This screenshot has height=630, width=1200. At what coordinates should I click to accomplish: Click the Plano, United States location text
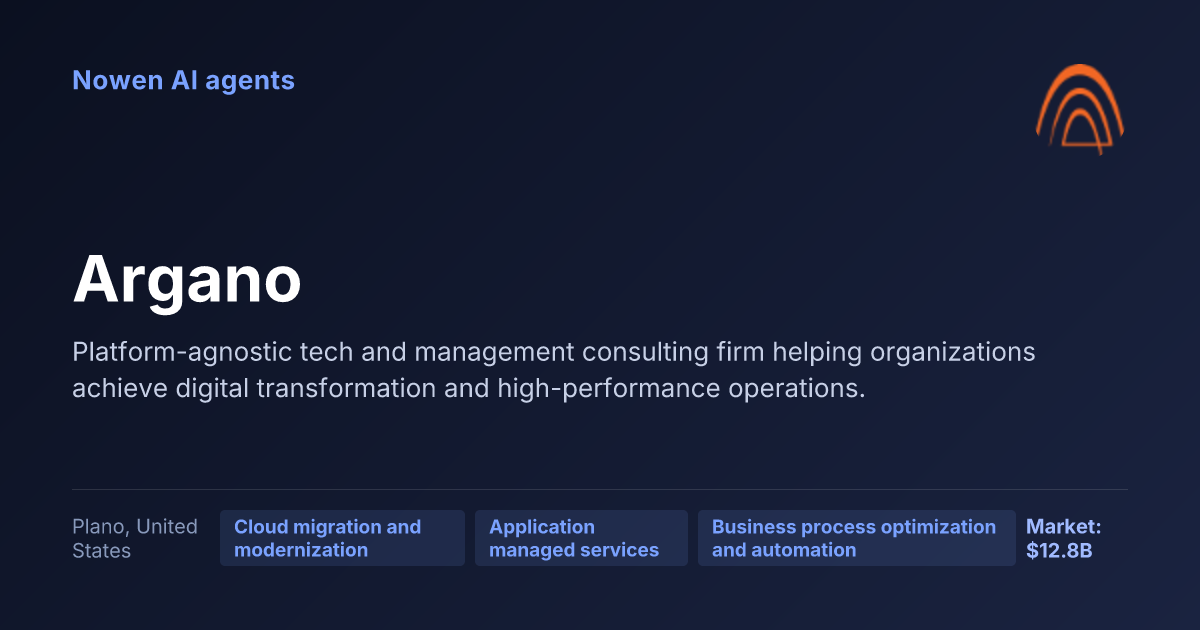click(x=135, y=538)
